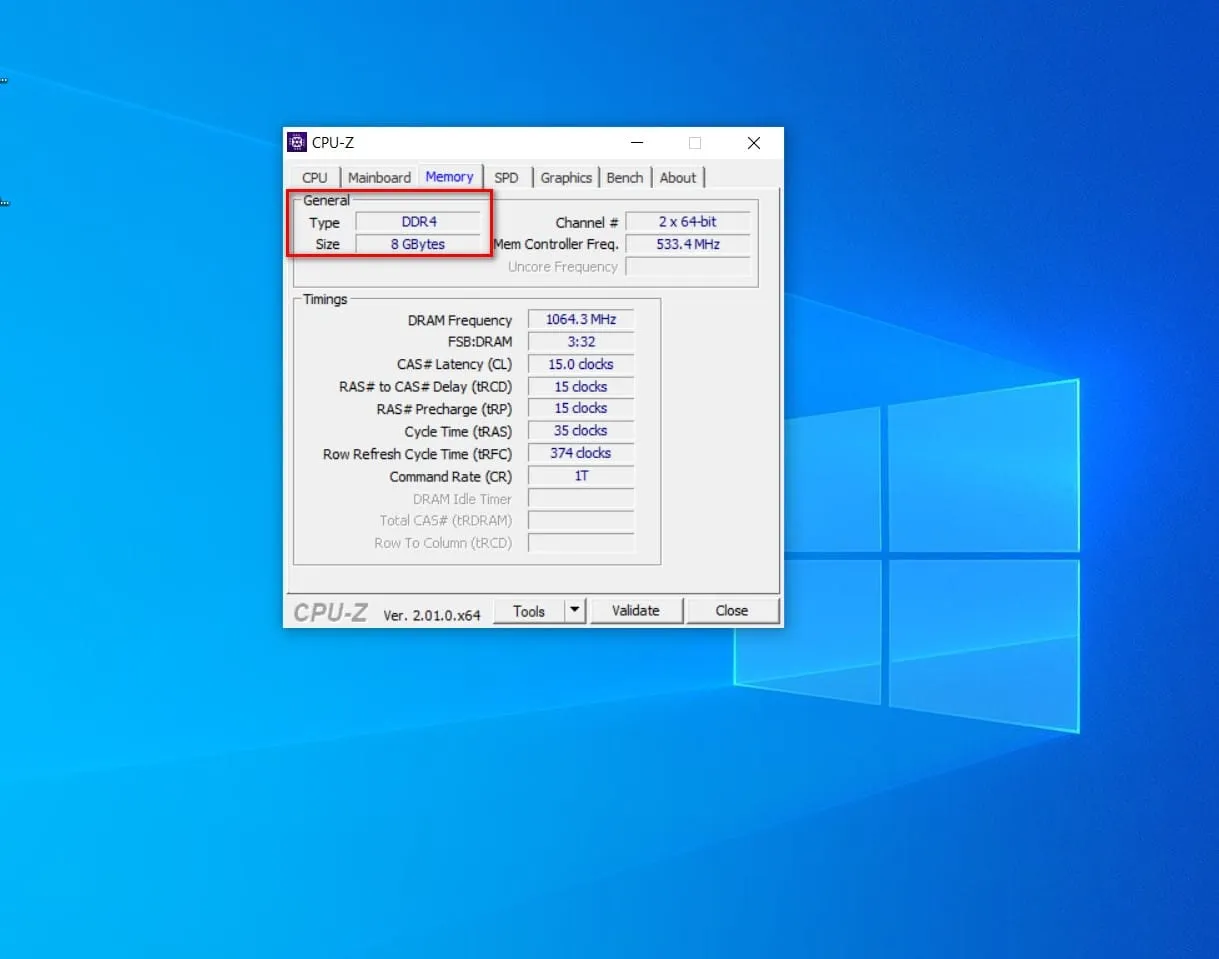The height and width of the screenshot is (959, 1219).
Task: Select the Size field showing 8 GBytes
Action: (x=418, y=244)
